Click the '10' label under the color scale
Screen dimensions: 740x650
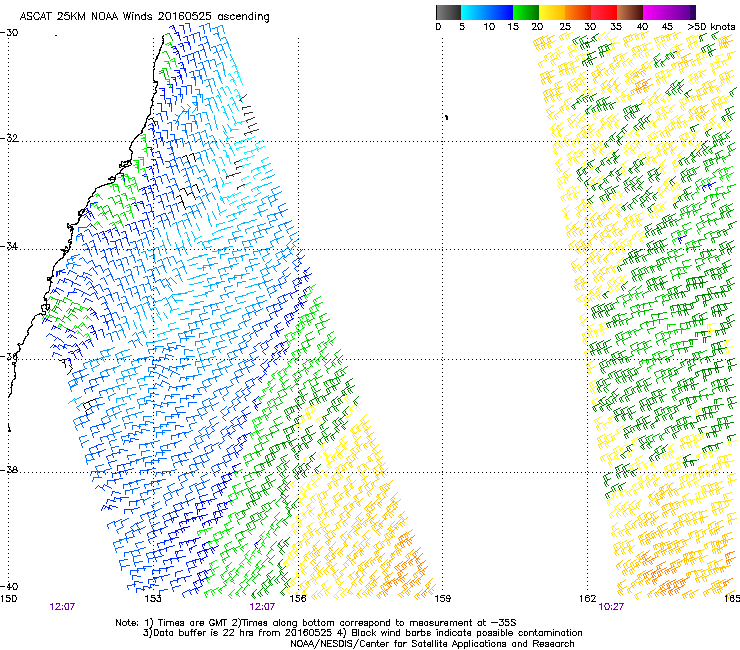(x=489, y=27)
